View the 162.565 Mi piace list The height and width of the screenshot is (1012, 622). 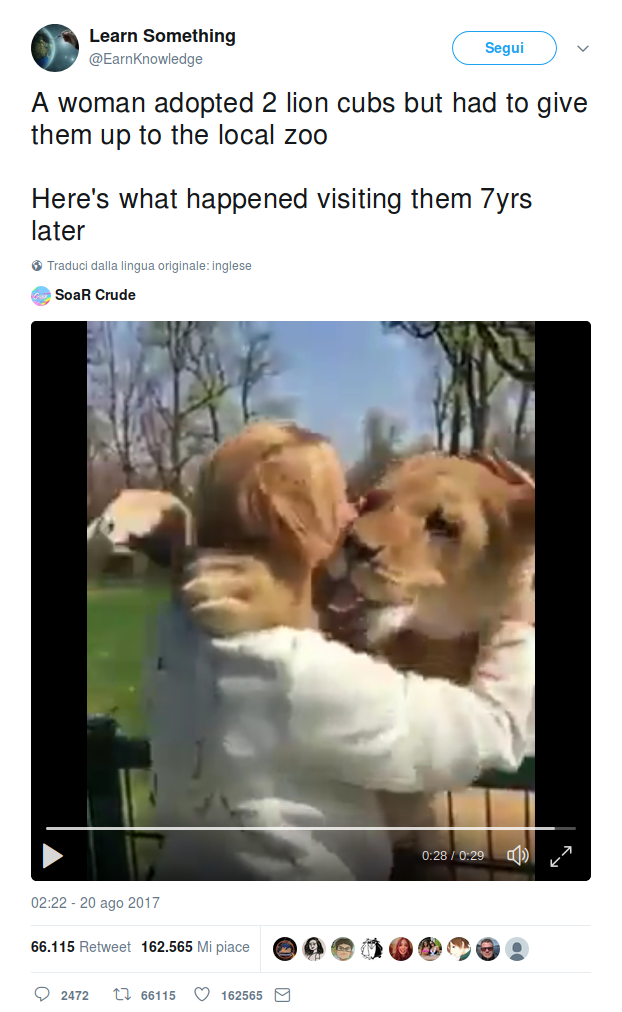point(196,947)
